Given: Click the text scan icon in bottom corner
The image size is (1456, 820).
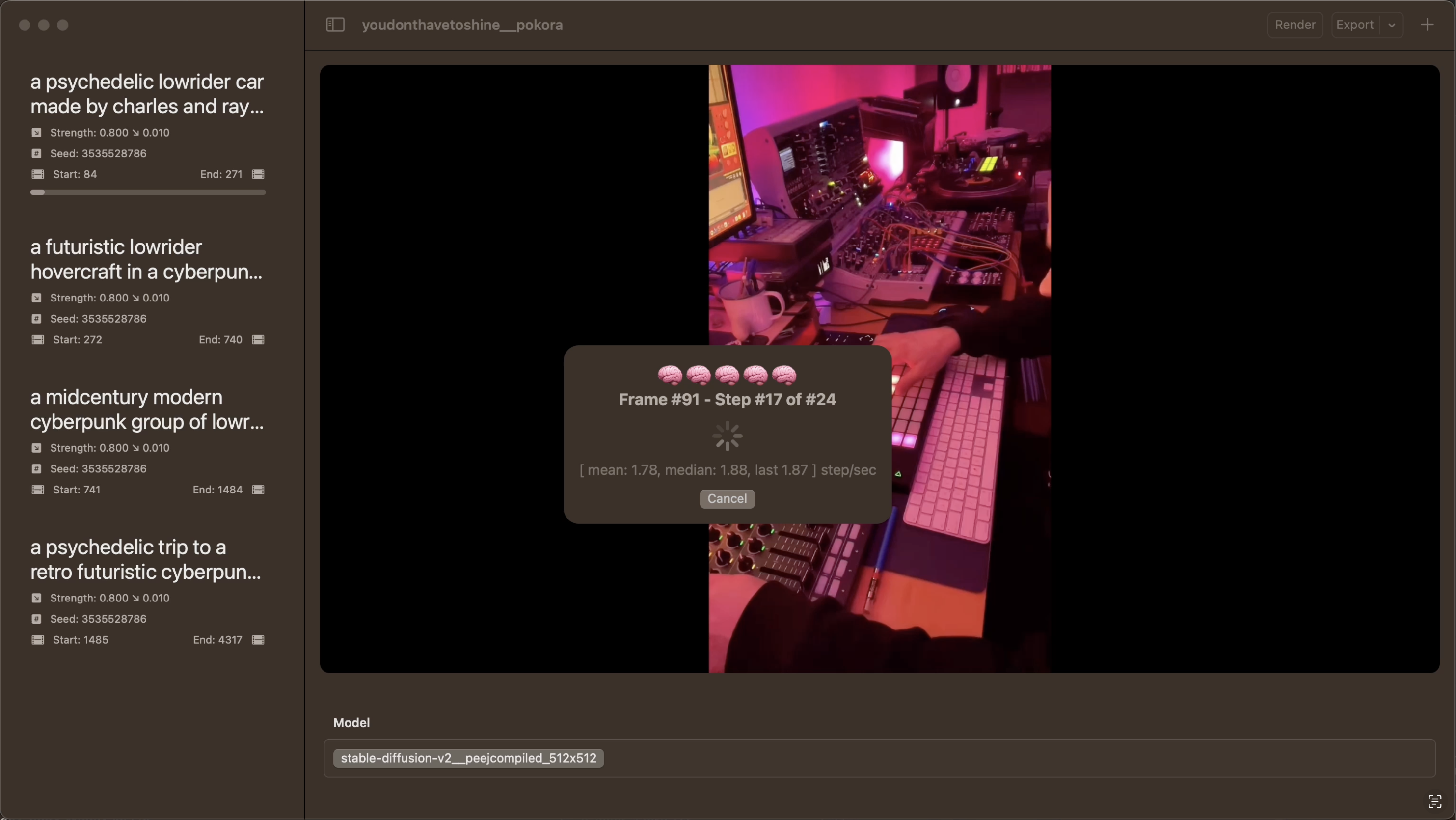Looking at the screenshot, I should 1434,802.
